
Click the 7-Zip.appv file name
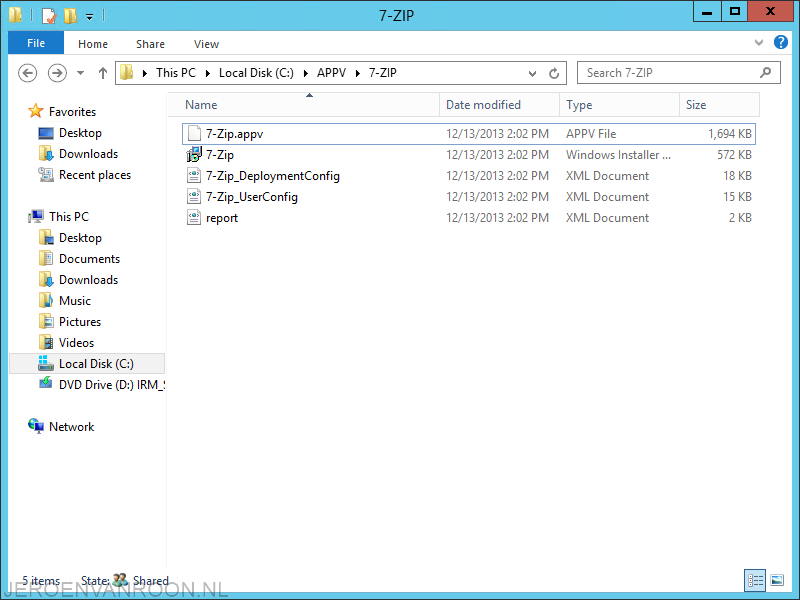pyautogui.click(x=234, y=134)
